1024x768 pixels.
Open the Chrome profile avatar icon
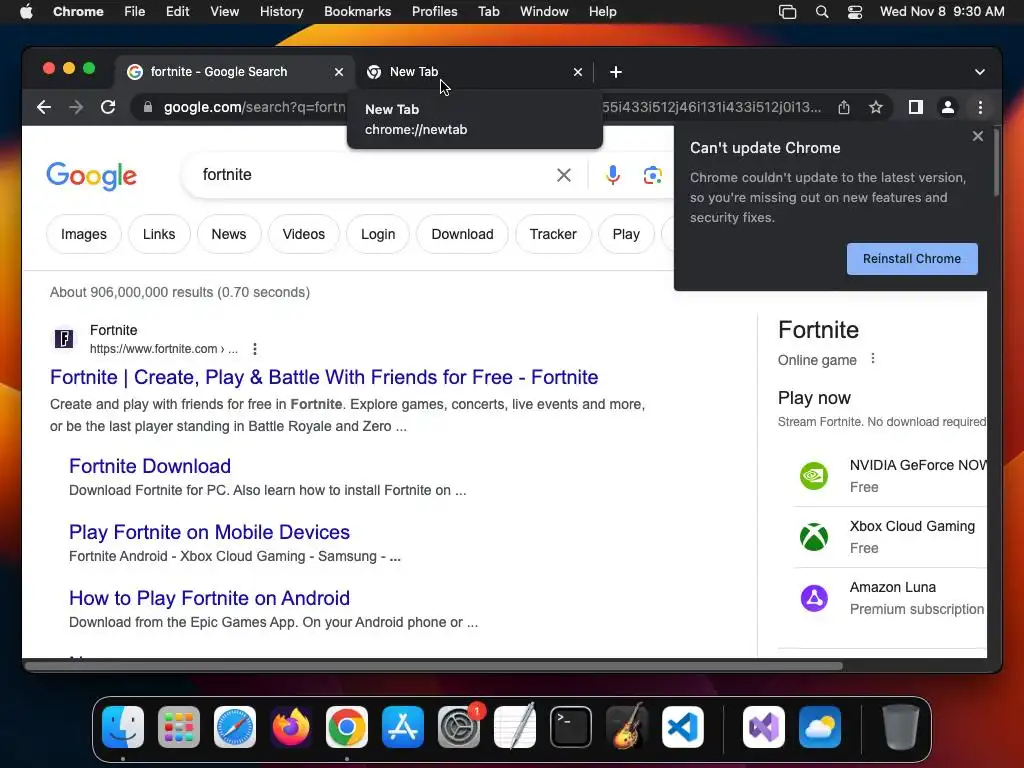coord(948,107)
